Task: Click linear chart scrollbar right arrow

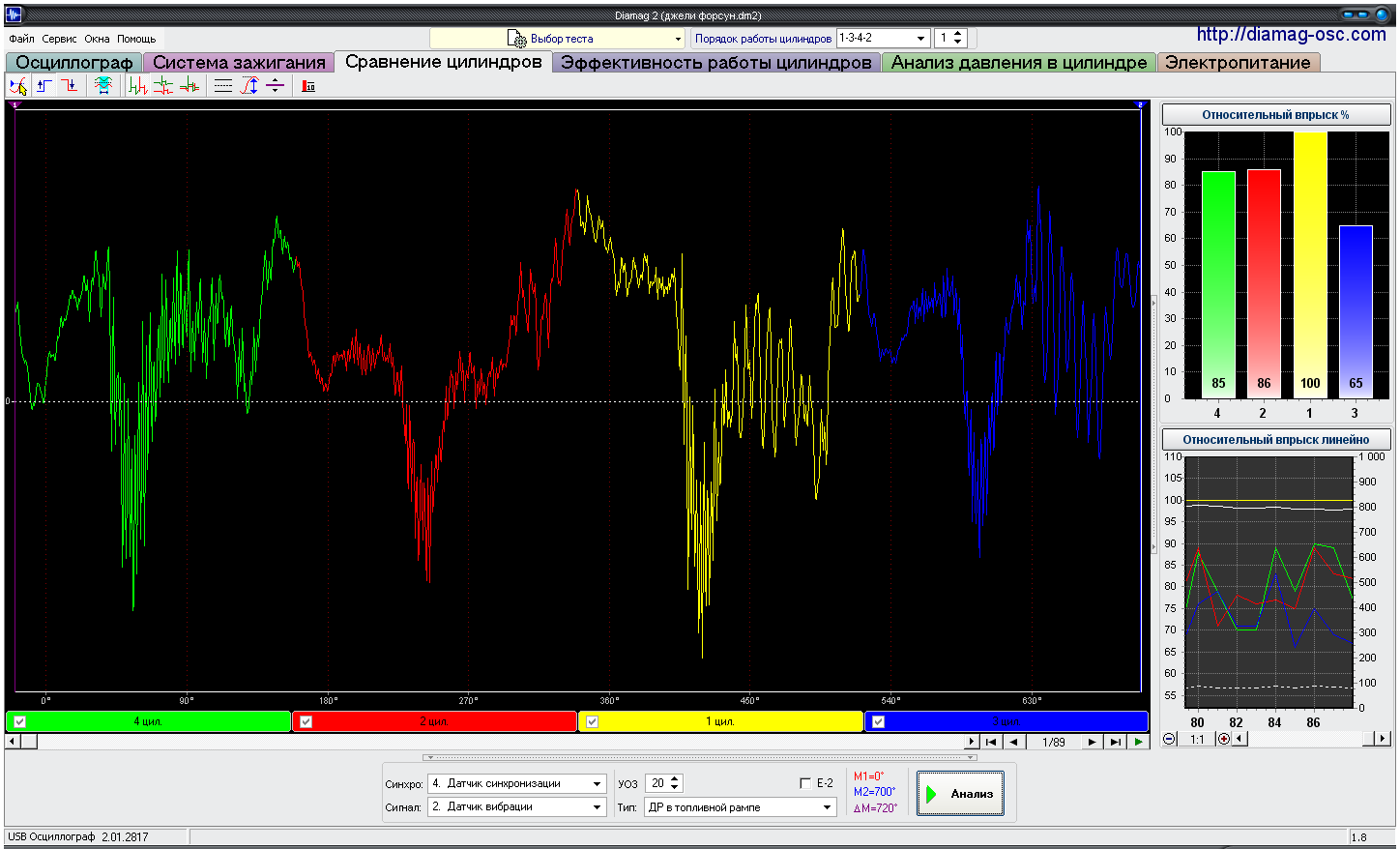Action: tap(1383, 739)
